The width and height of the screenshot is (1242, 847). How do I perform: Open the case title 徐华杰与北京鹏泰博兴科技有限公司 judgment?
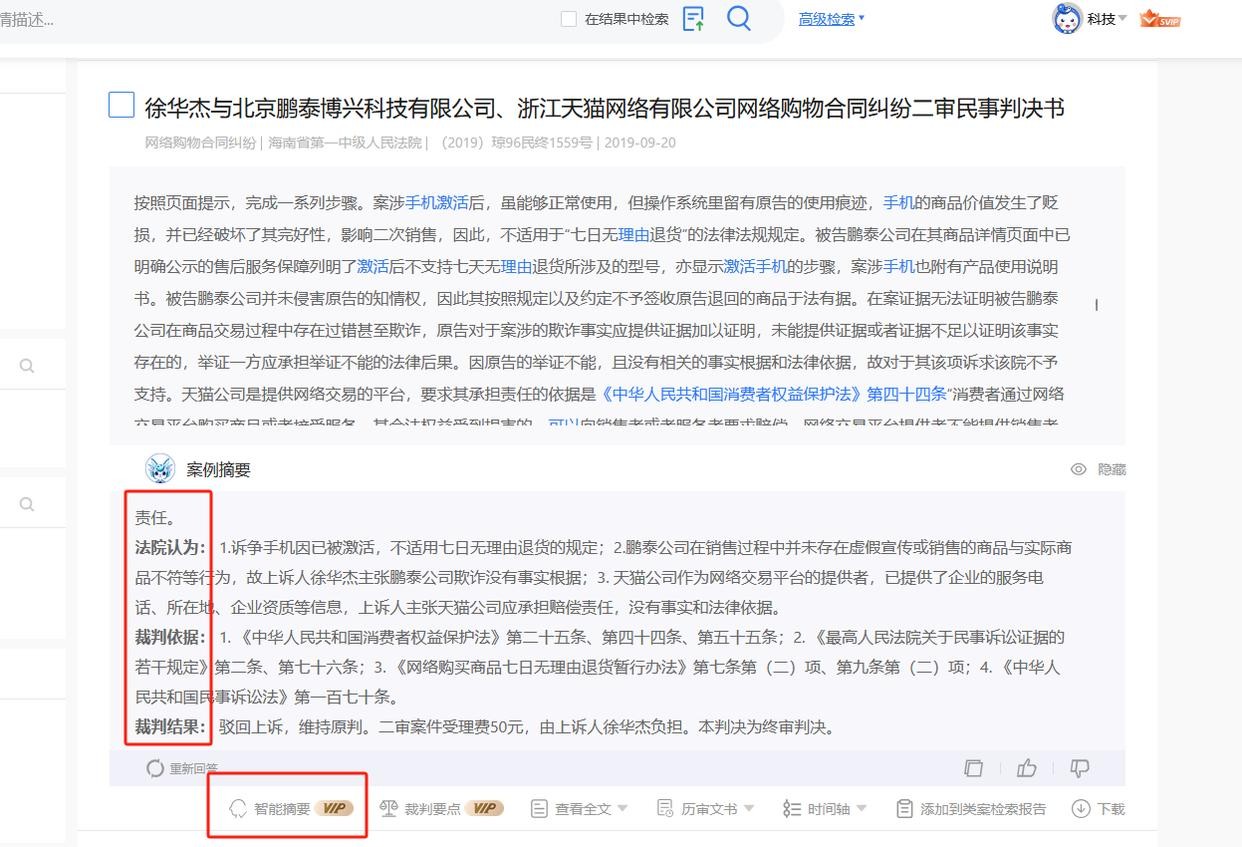click(605, 108)
